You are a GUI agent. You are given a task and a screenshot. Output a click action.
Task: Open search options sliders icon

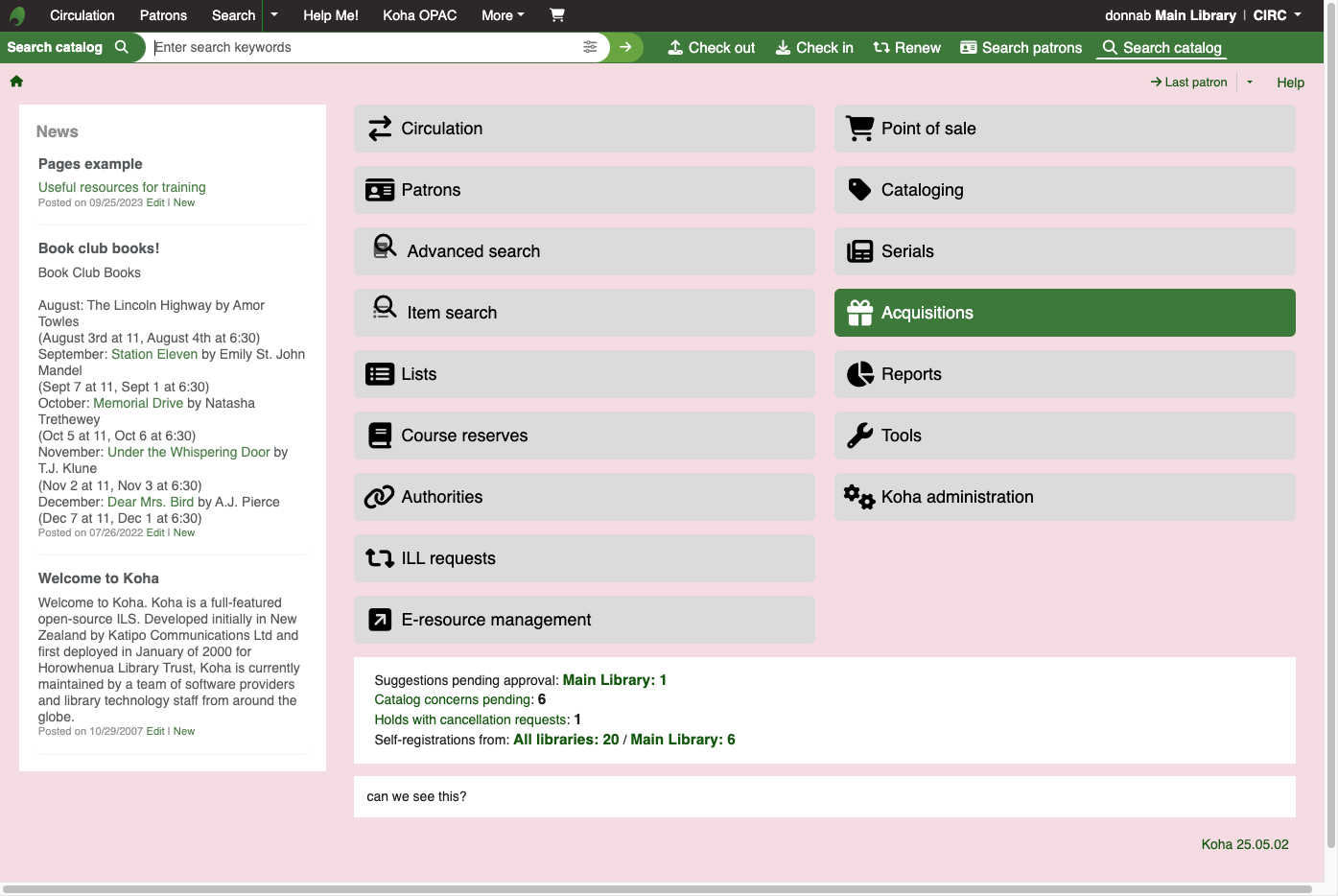click(590, 47)
